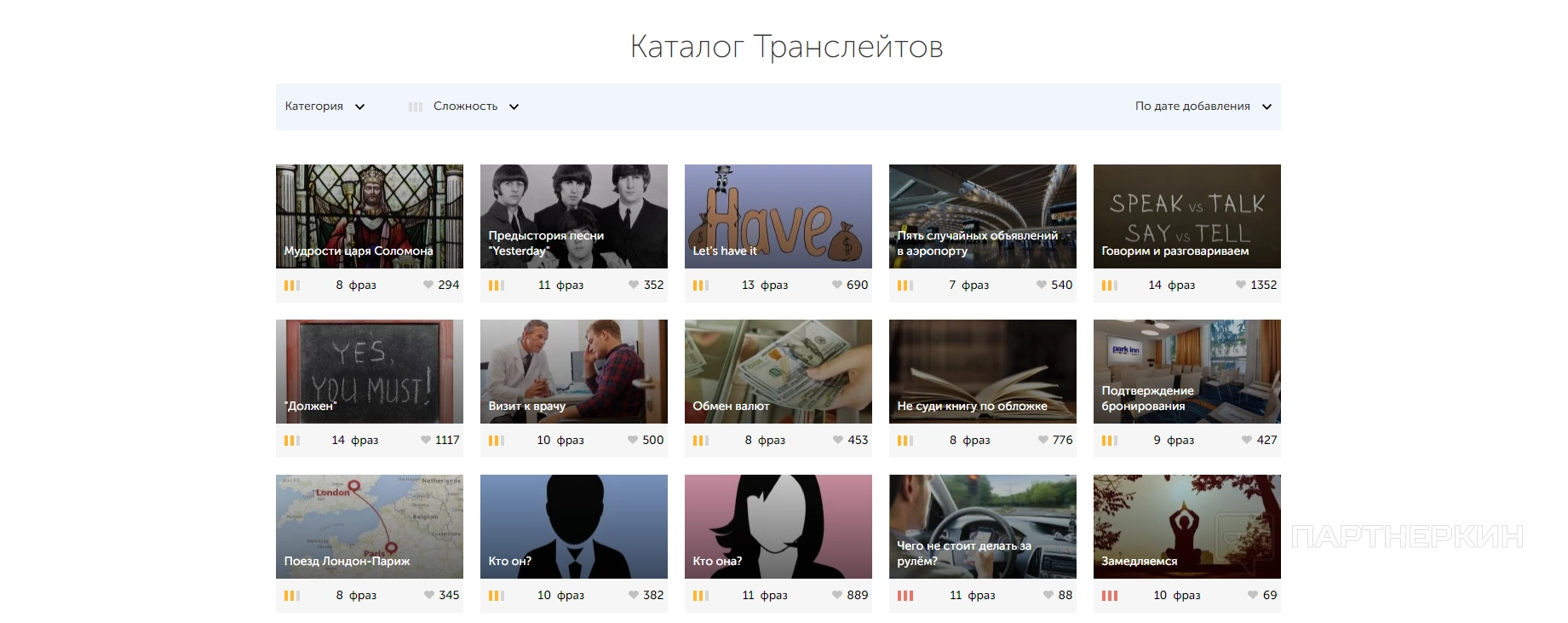Like the Let's have it card
1568x623 pixels.
837,285
